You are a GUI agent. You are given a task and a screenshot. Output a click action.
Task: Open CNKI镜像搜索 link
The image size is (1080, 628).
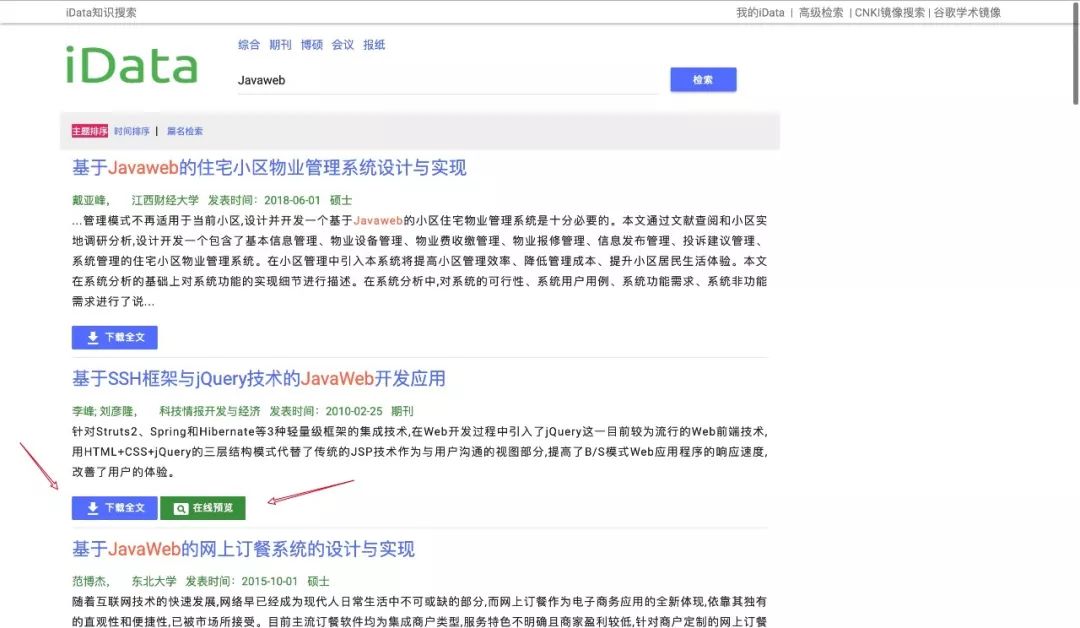pos(889,12)
